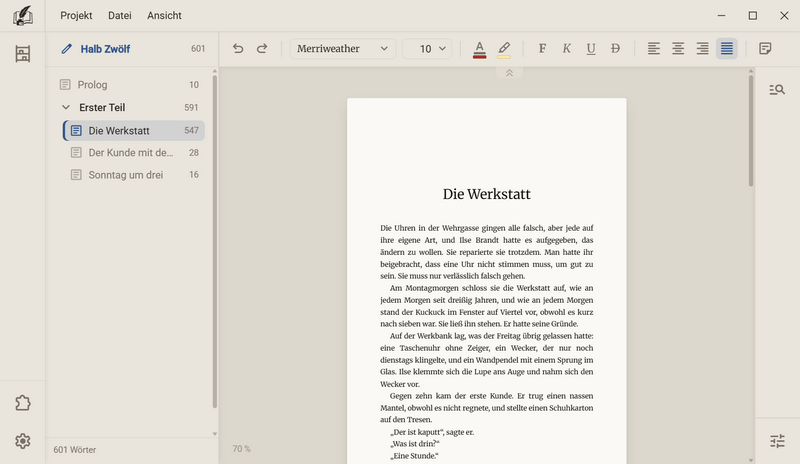The image size is (800, 464).
Task: Maximize the application window
Action: pos(753,16)
